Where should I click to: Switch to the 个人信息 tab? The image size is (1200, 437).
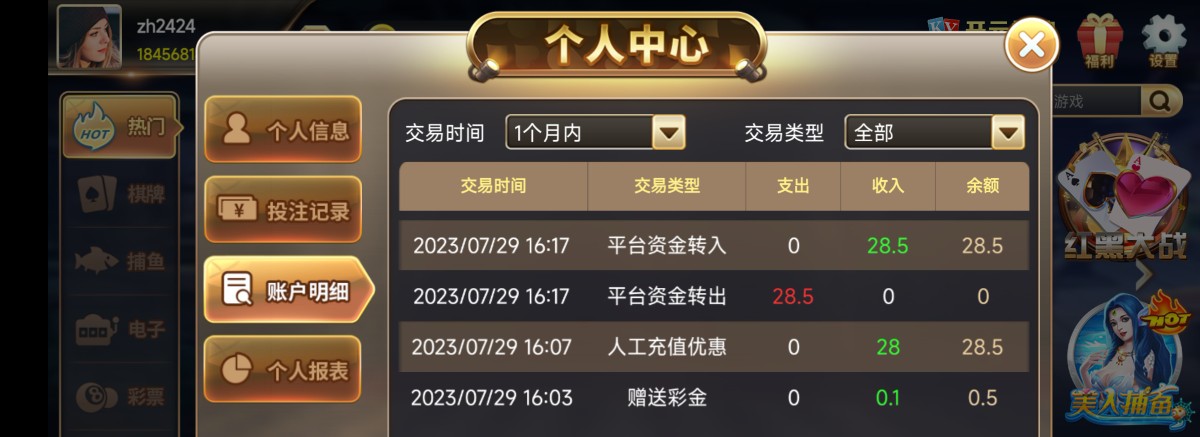point(283,129)
